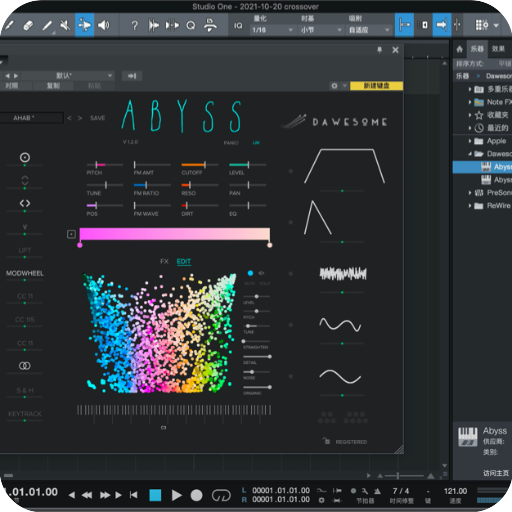Image resolution: width=512 pixels, height=512 pixels.
Task: Select the Listen speaker tool
Action: coord(104,25)
